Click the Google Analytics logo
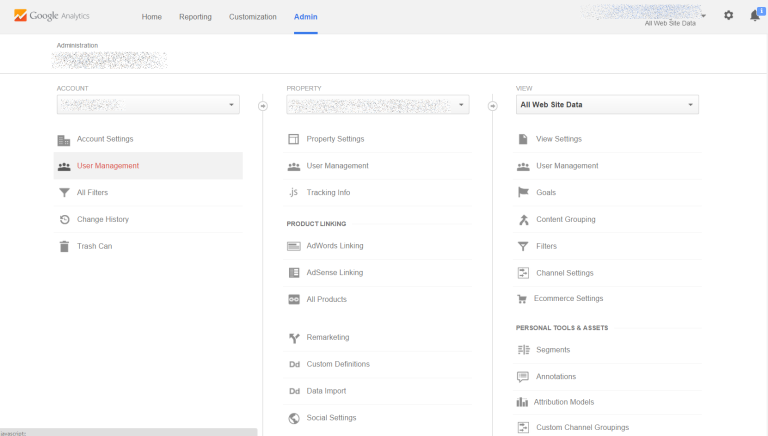The height and width of the screenshot is (436, 768). click(x=52, y=16)
